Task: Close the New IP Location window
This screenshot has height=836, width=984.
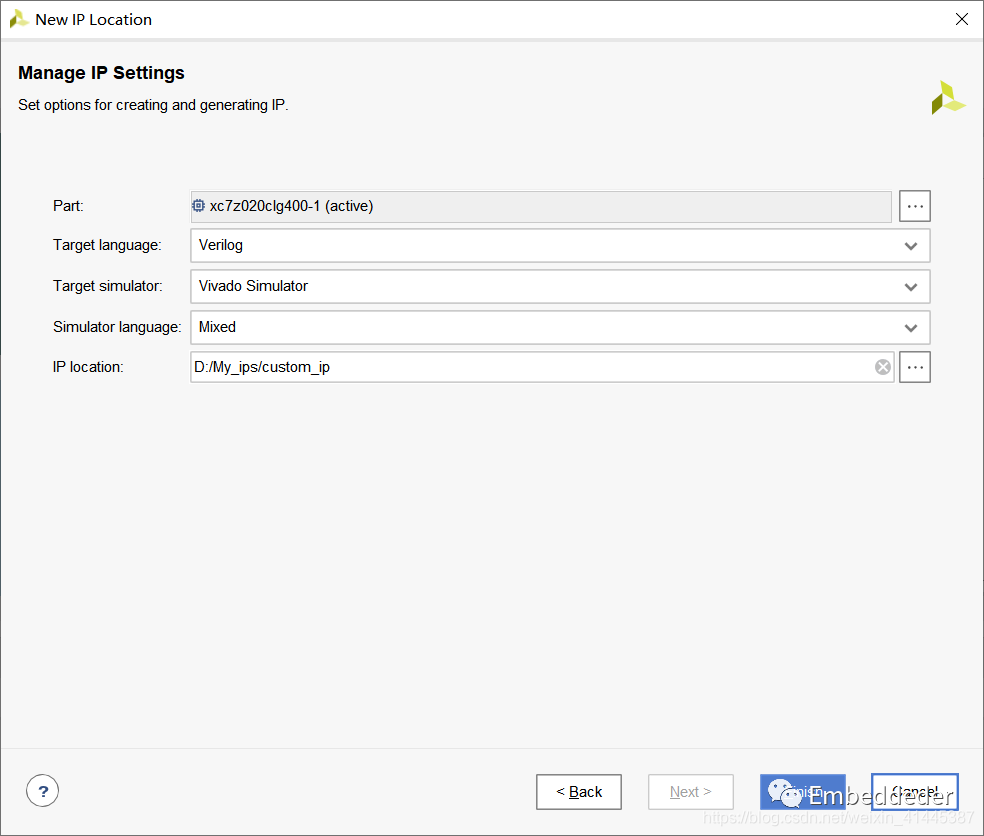Action: click(x=961, y=19)
